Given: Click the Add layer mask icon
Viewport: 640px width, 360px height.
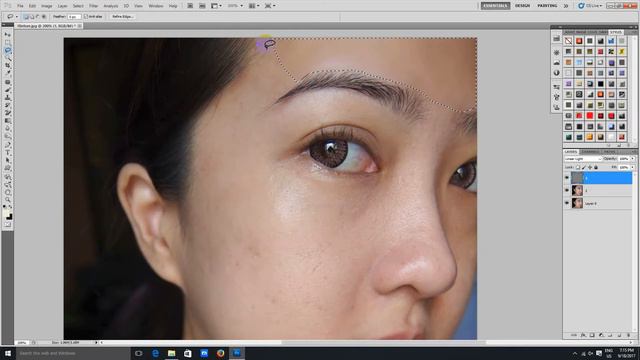Looking at the screenshot, I should (x=592, y=335).
